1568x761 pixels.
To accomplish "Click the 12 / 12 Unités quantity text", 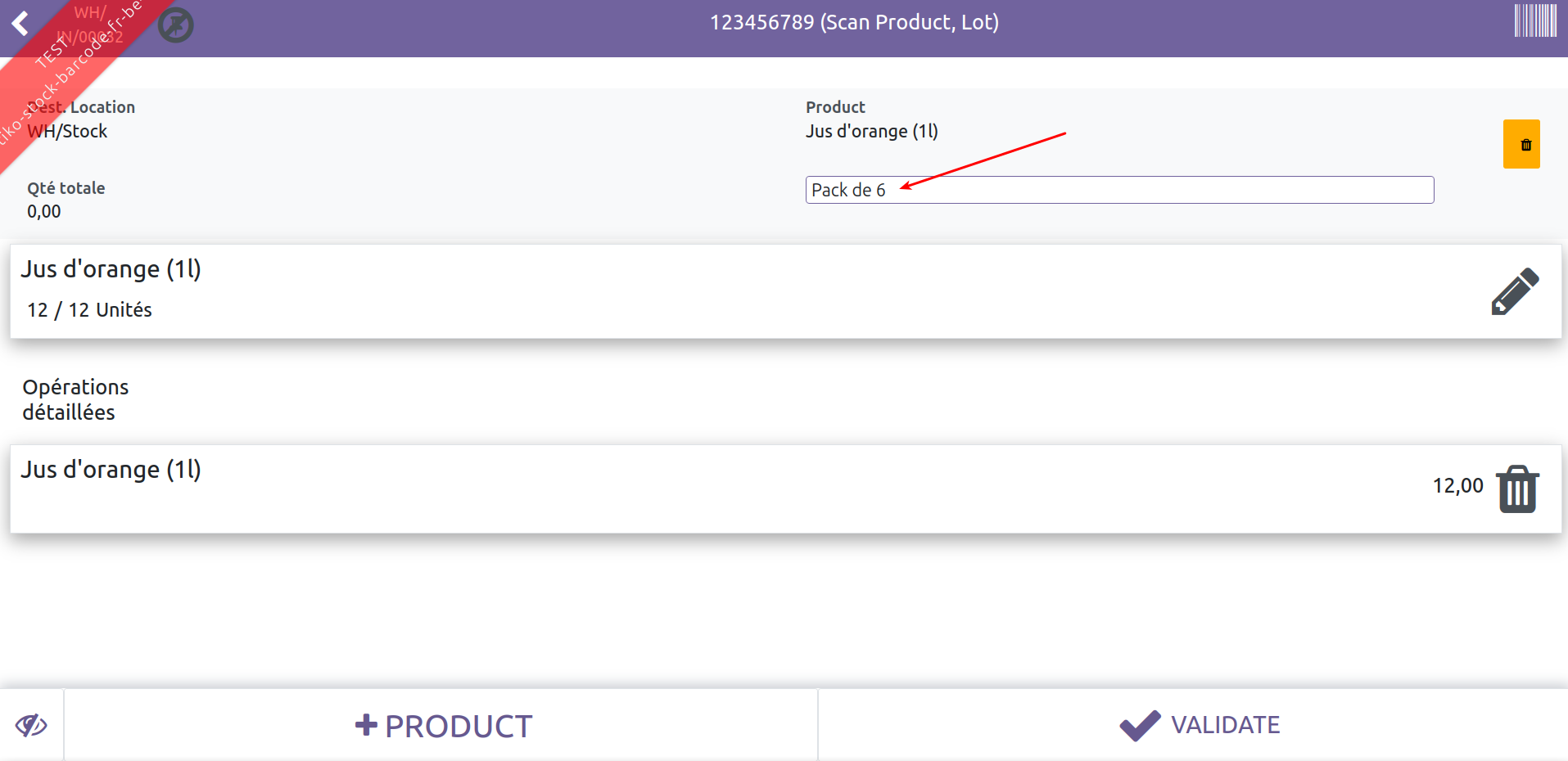I will 89,310.
